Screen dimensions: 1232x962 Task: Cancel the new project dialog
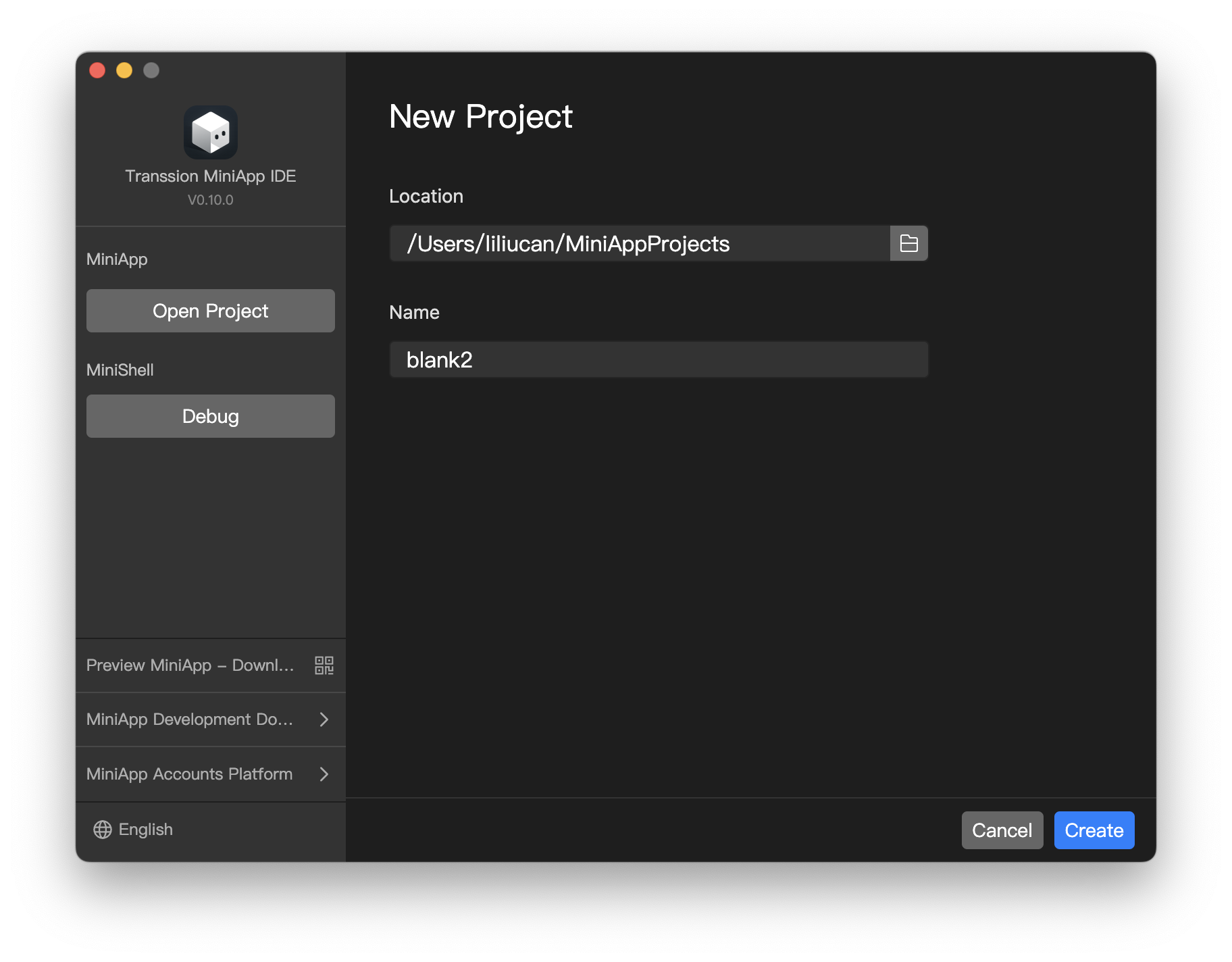[1002, 830]
